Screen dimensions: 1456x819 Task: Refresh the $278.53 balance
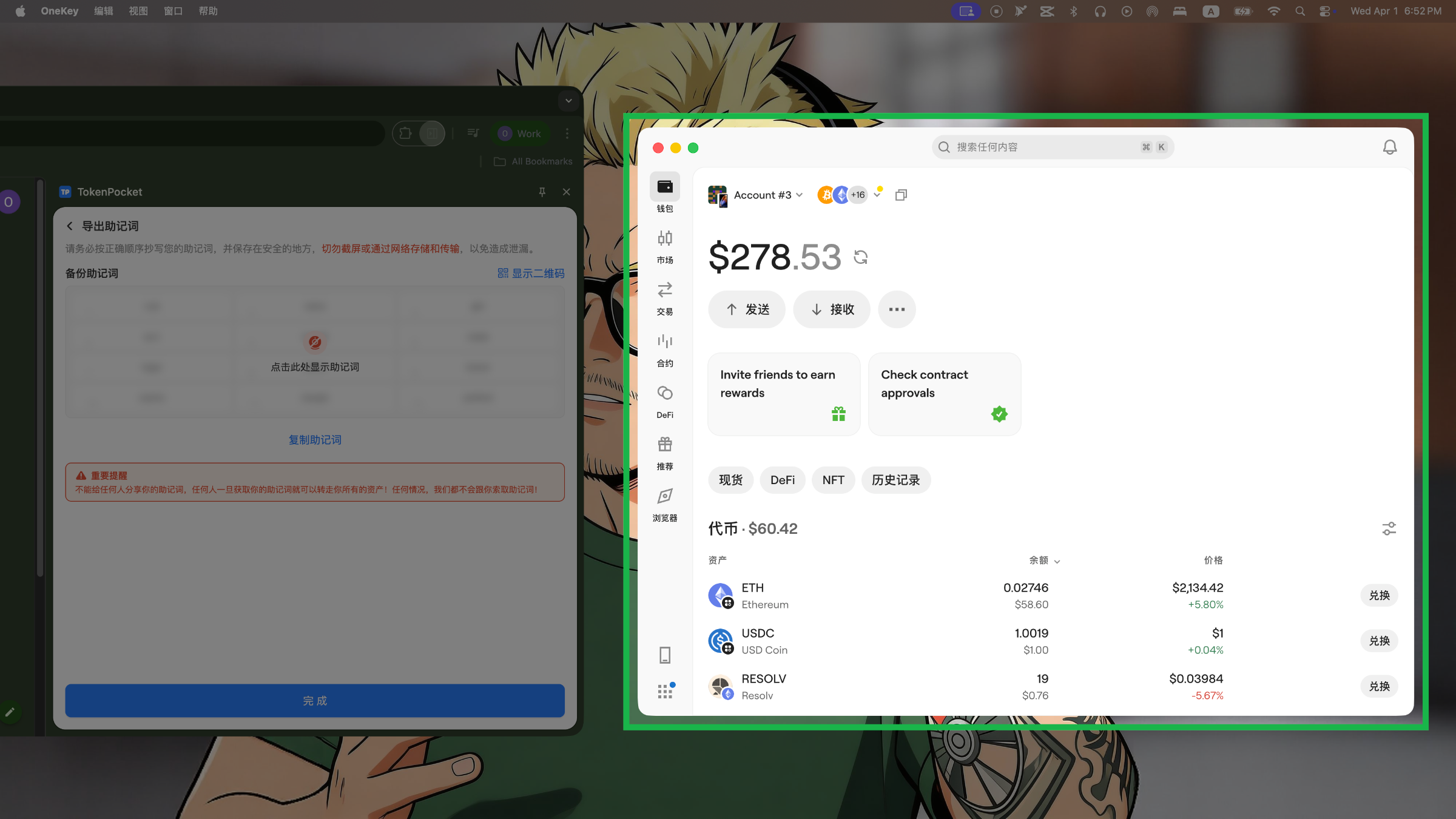click(860, 257)
